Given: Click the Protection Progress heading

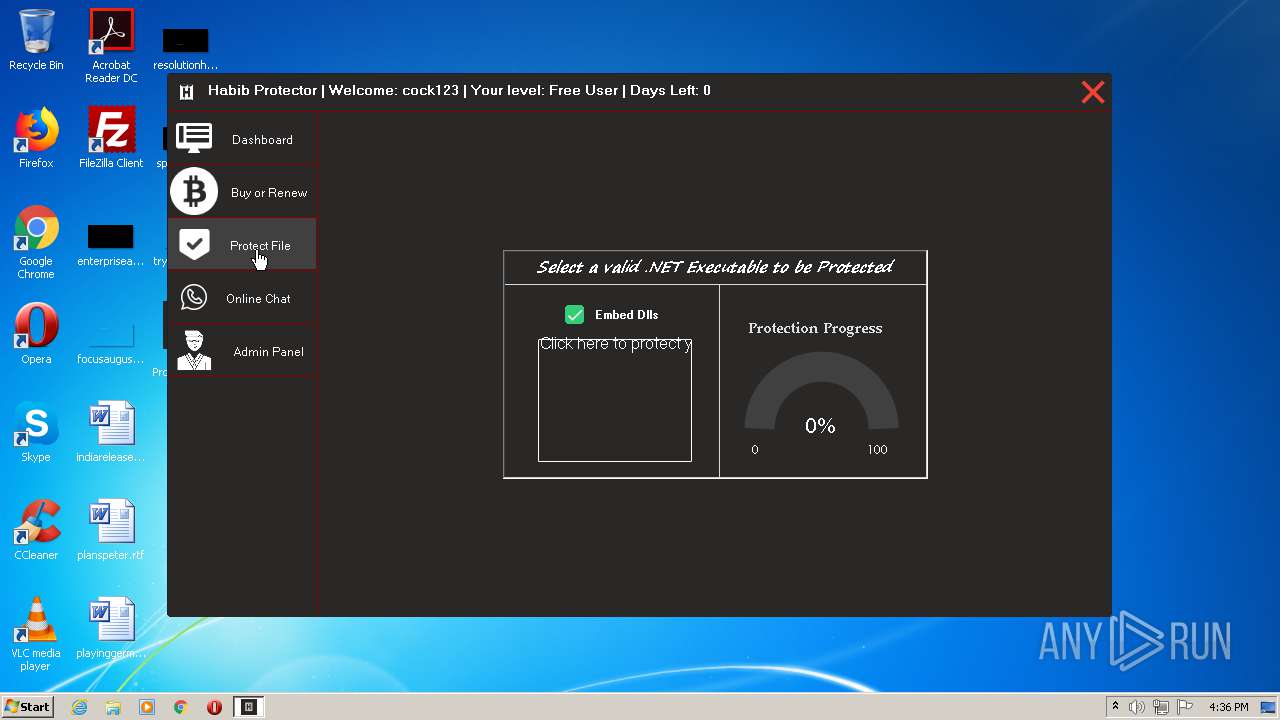Looking at the screenshot, I should [815, 328].
